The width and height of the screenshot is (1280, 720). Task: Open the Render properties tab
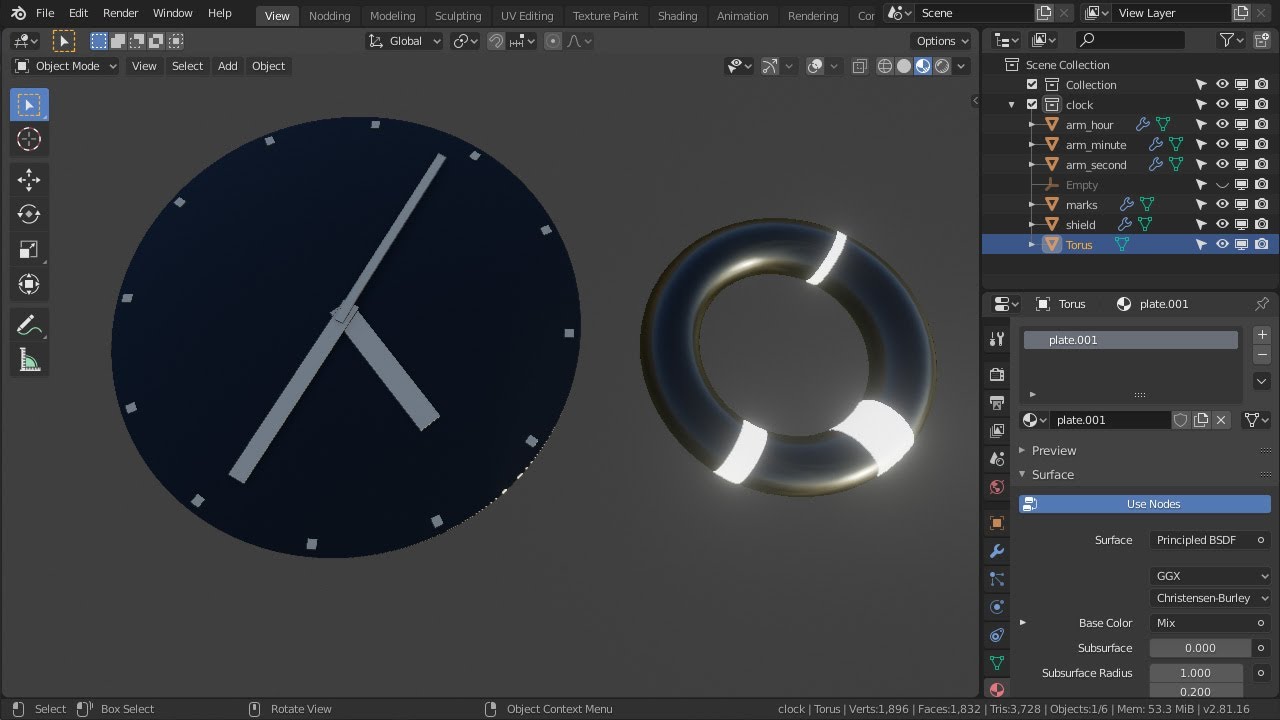996,374
